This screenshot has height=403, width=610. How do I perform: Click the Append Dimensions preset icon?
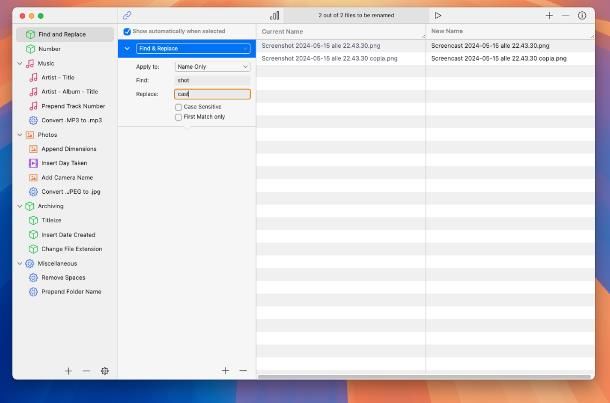click(33, 149)
